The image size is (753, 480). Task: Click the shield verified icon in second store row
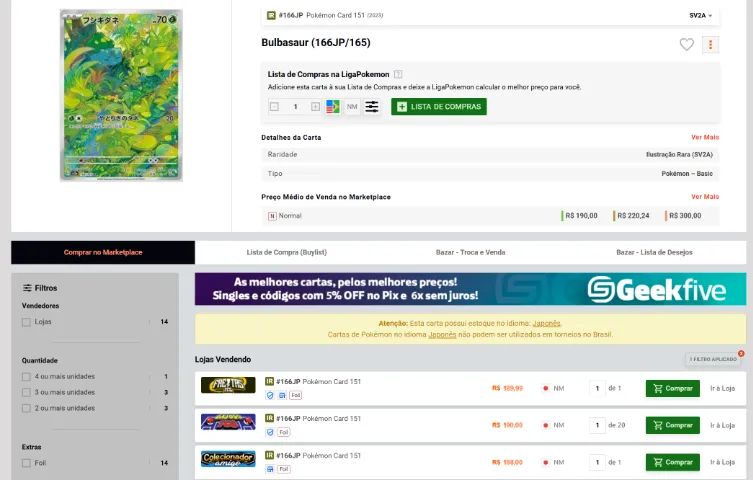[270, 432]
